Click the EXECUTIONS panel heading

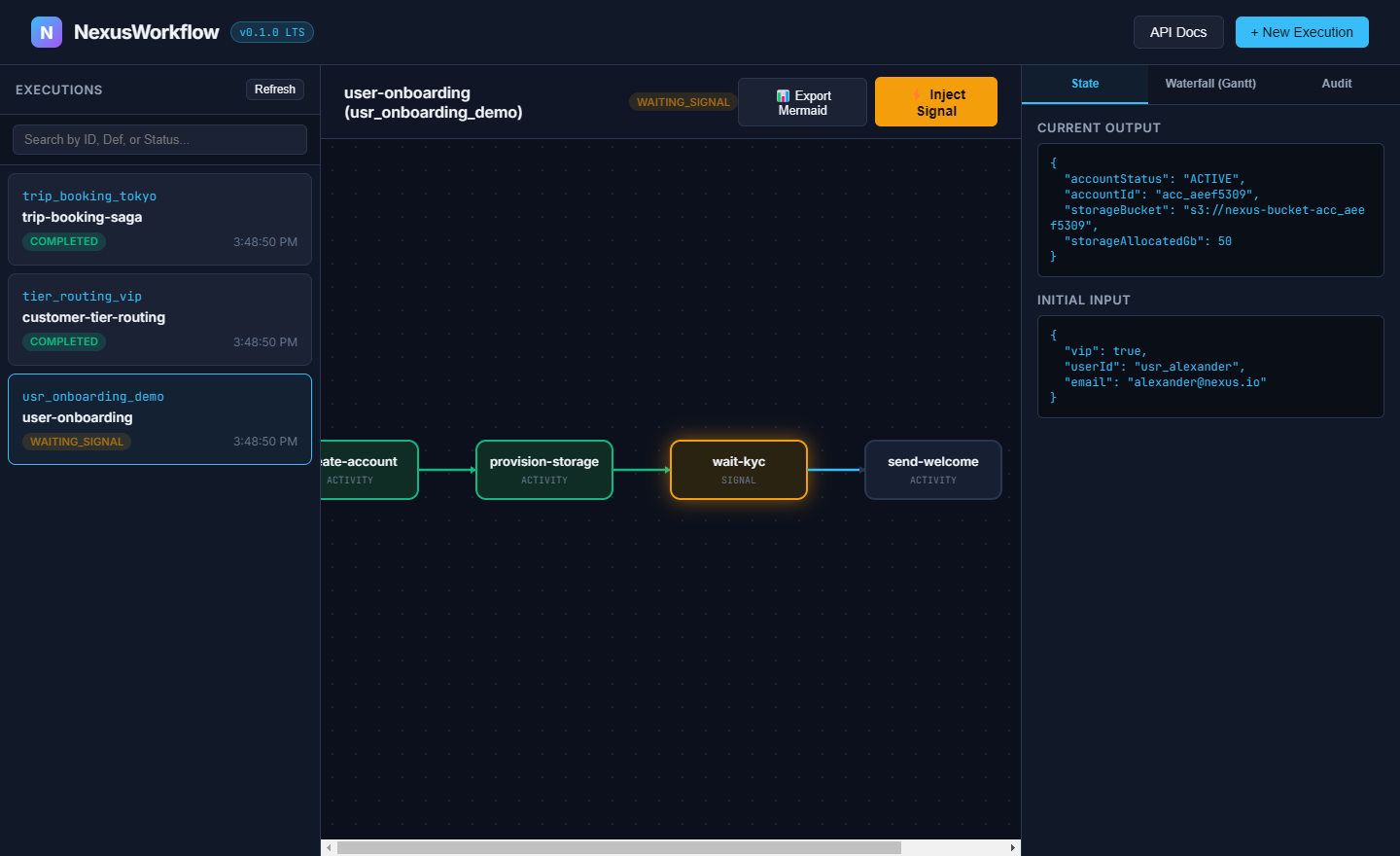[x=59, y=89]
